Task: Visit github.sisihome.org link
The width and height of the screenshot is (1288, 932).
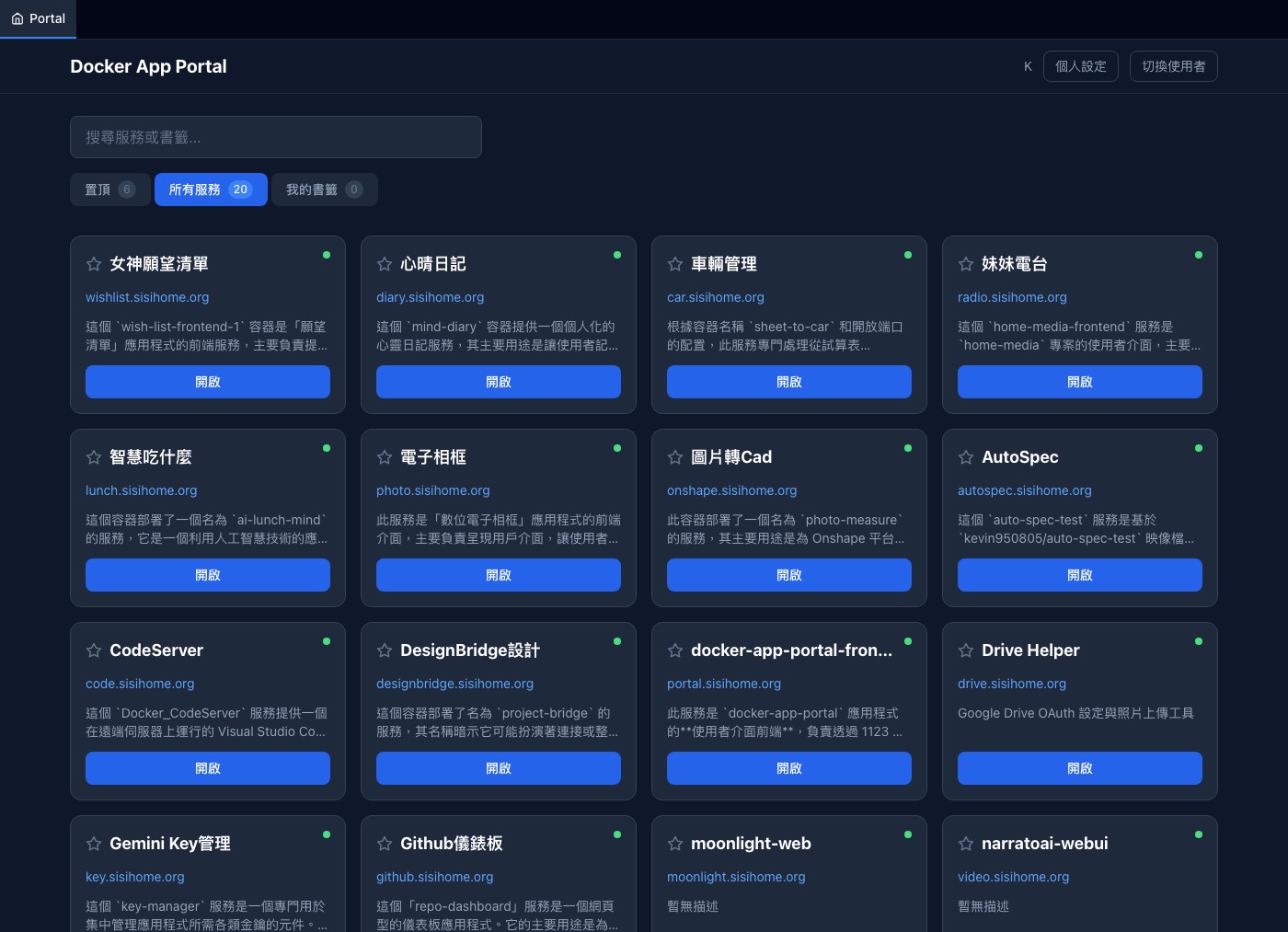Action: (435, 877)
